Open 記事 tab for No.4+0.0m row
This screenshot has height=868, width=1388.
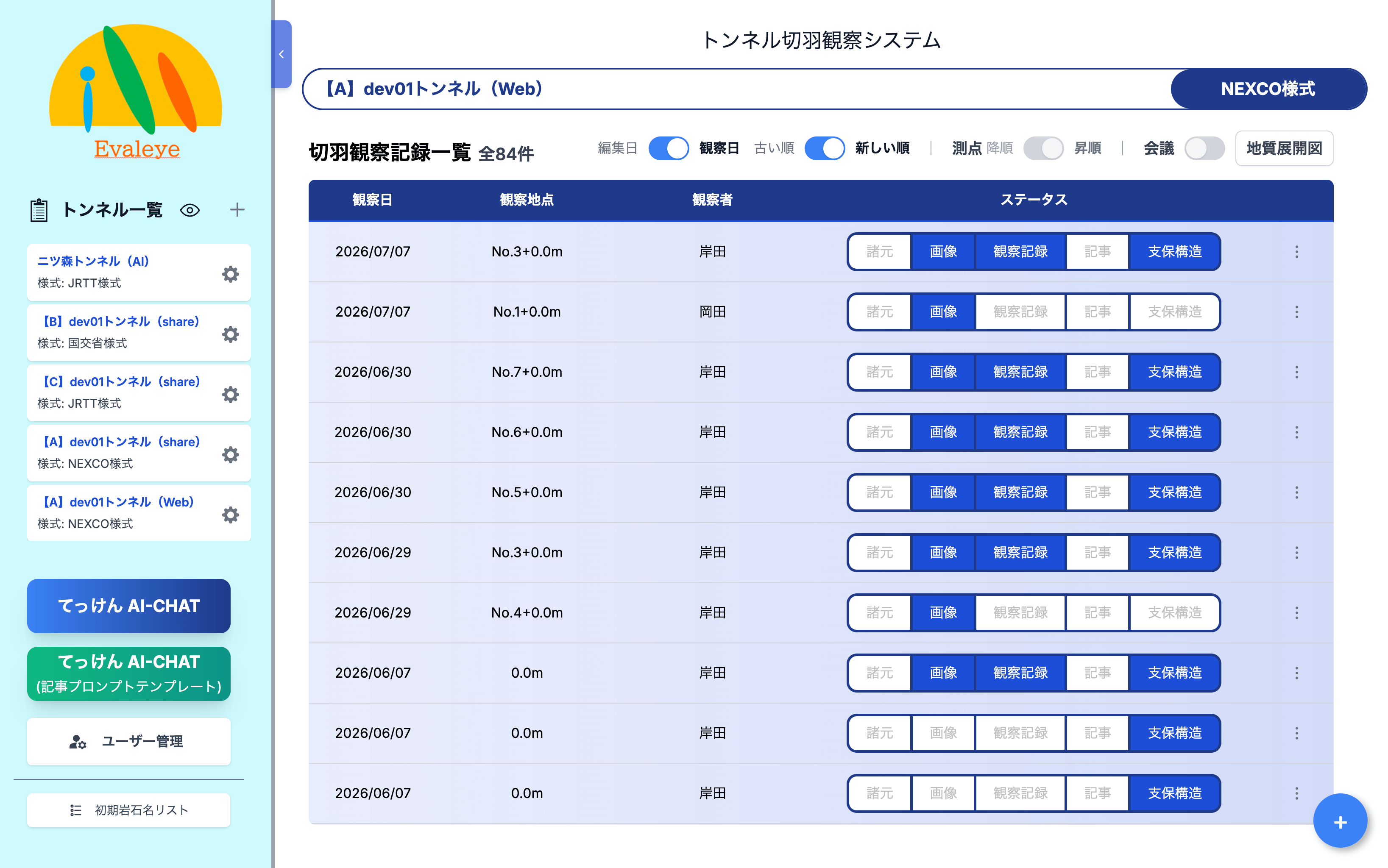(x=1097, y=612)
